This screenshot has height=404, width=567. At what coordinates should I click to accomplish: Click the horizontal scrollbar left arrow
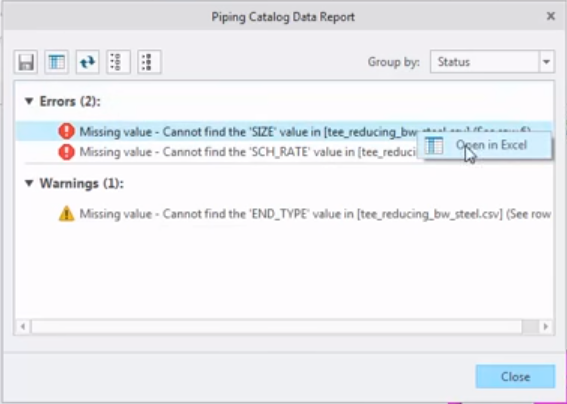tap(23, 327)
